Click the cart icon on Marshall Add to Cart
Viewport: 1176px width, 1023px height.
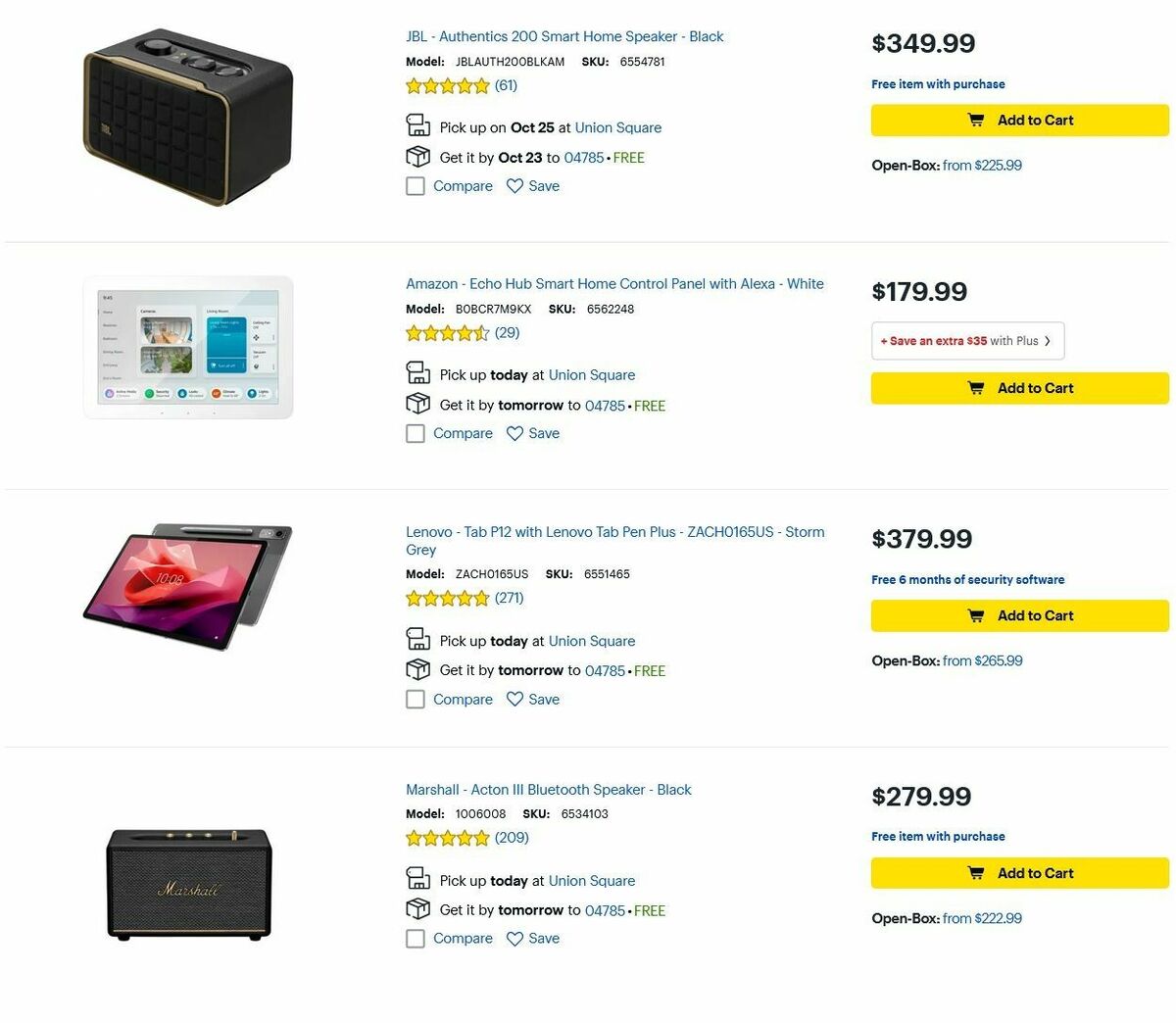976,873
